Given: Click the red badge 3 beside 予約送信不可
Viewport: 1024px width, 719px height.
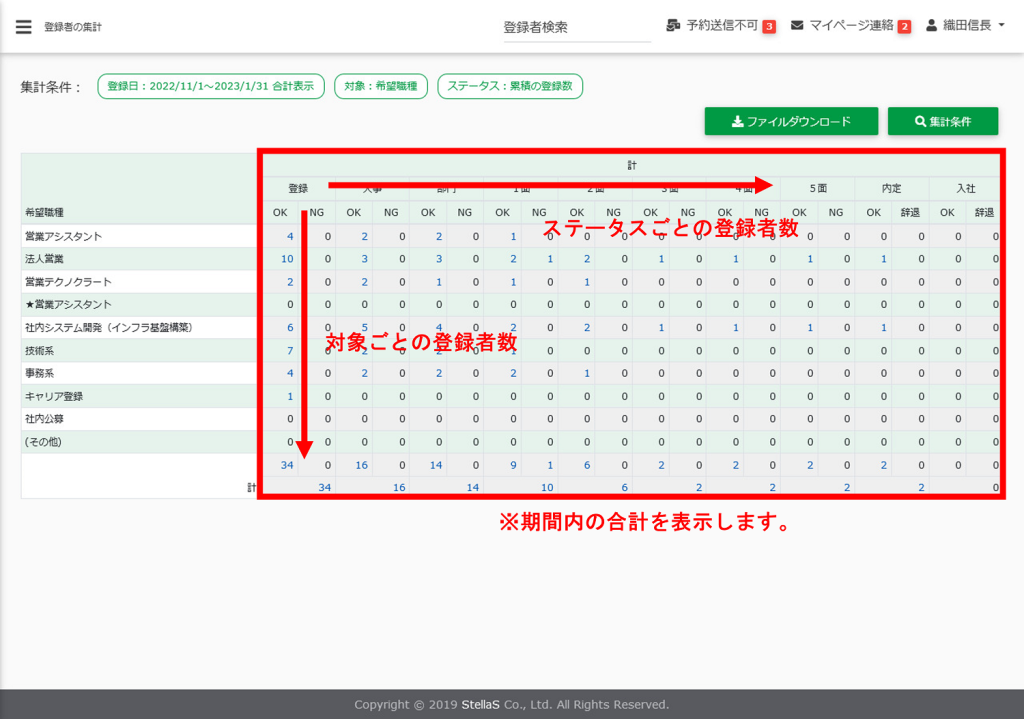Looking at the screenshot, I should coord(769,27).
